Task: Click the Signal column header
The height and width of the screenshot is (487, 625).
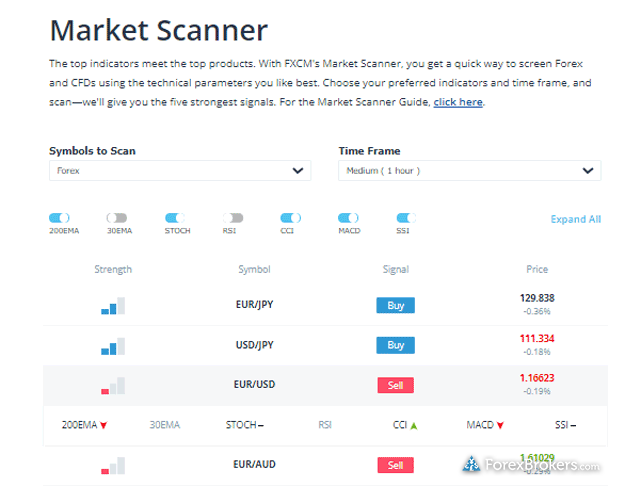Action: point(396,269)
